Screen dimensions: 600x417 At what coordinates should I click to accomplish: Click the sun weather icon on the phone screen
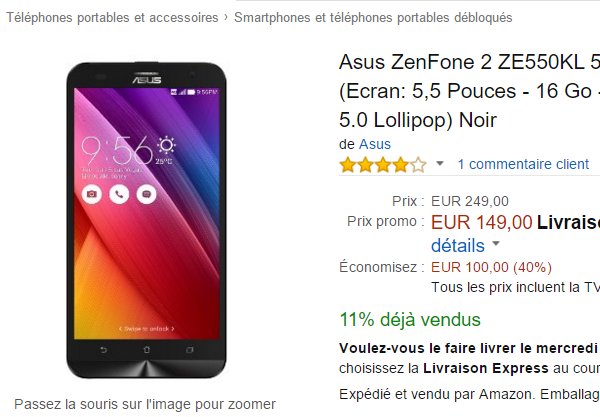[166, 145]
